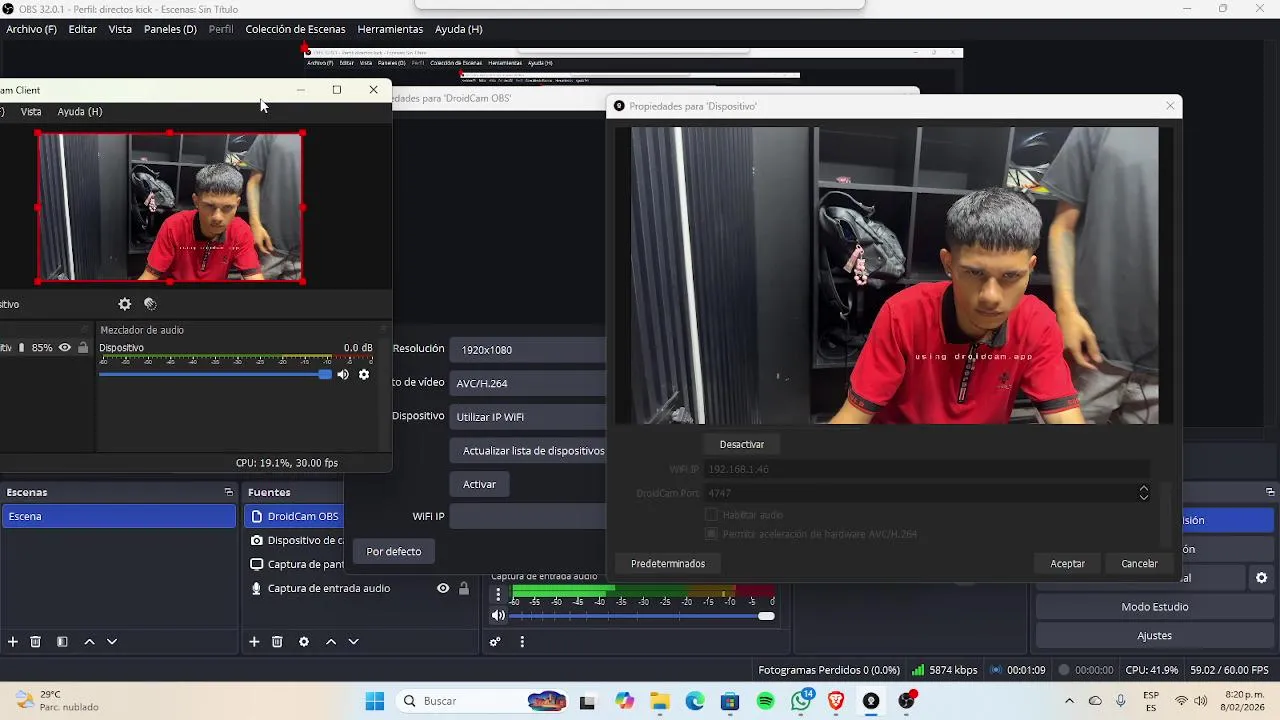Click Desactivar button in Dispositivo properties
The height and width of the screenshot is (720, 1280).
point(742,444)
